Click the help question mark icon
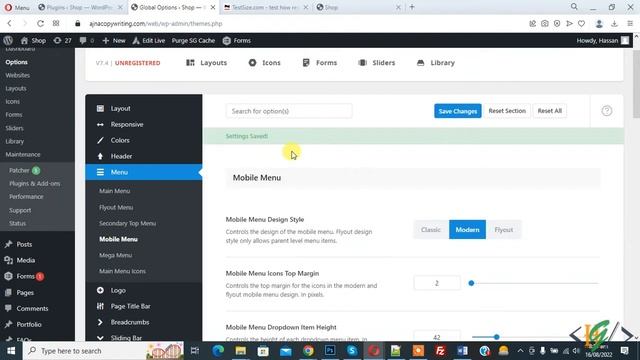The height and width of the screenshot is (360, 640). 607,111
